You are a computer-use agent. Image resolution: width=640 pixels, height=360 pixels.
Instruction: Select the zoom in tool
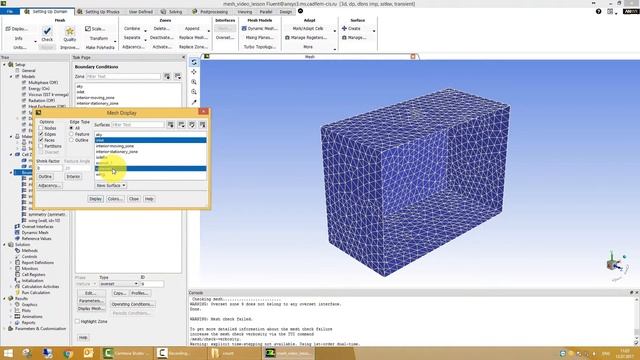point(194,82)
